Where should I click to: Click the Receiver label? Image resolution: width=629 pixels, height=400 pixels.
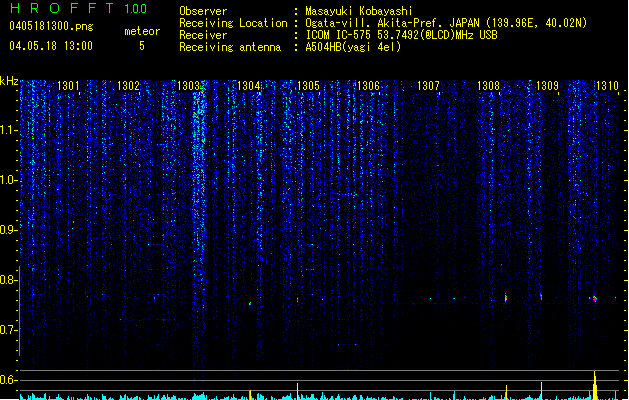click(203, 35)
